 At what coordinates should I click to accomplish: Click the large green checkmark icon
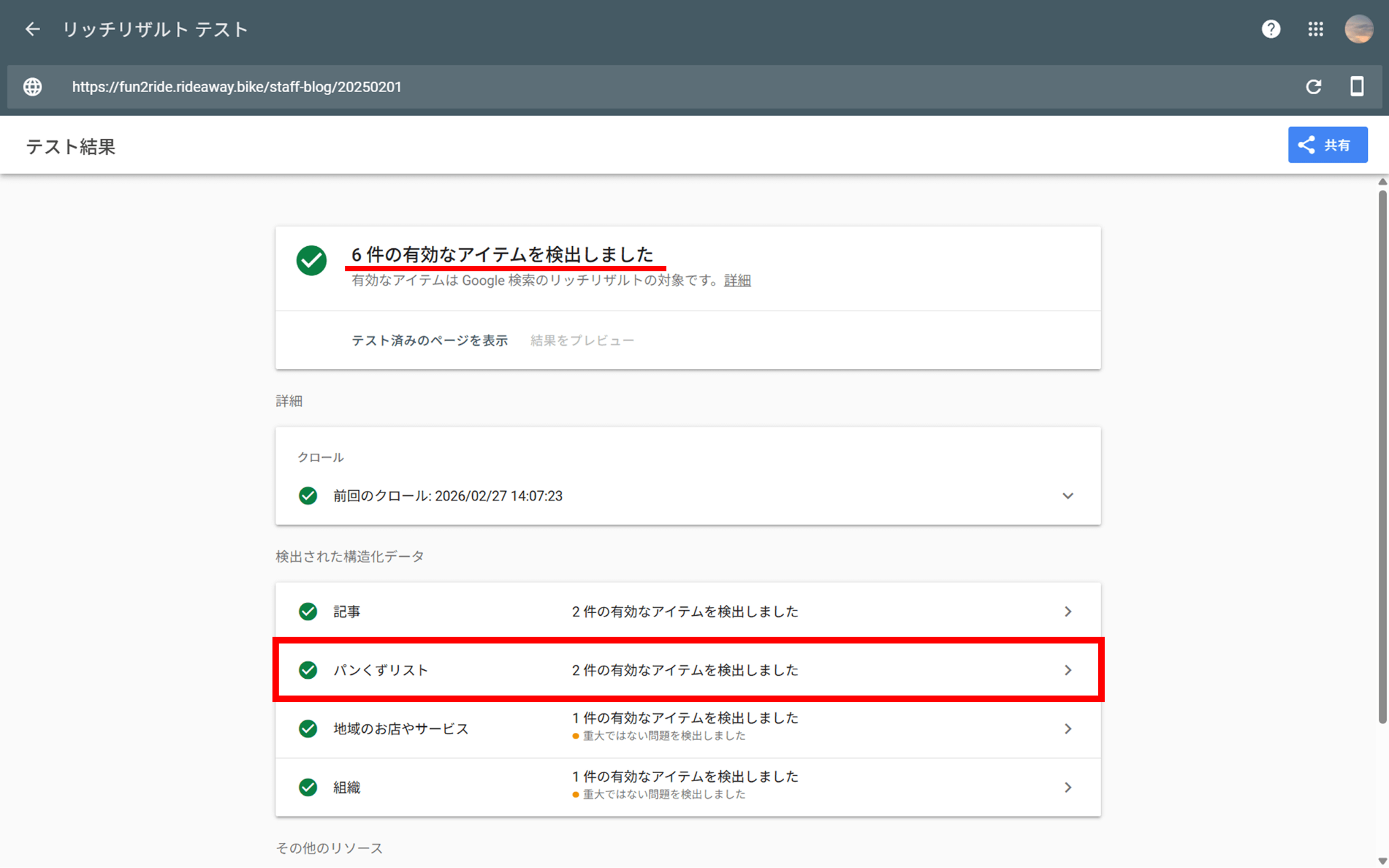[x=311, y=260]
